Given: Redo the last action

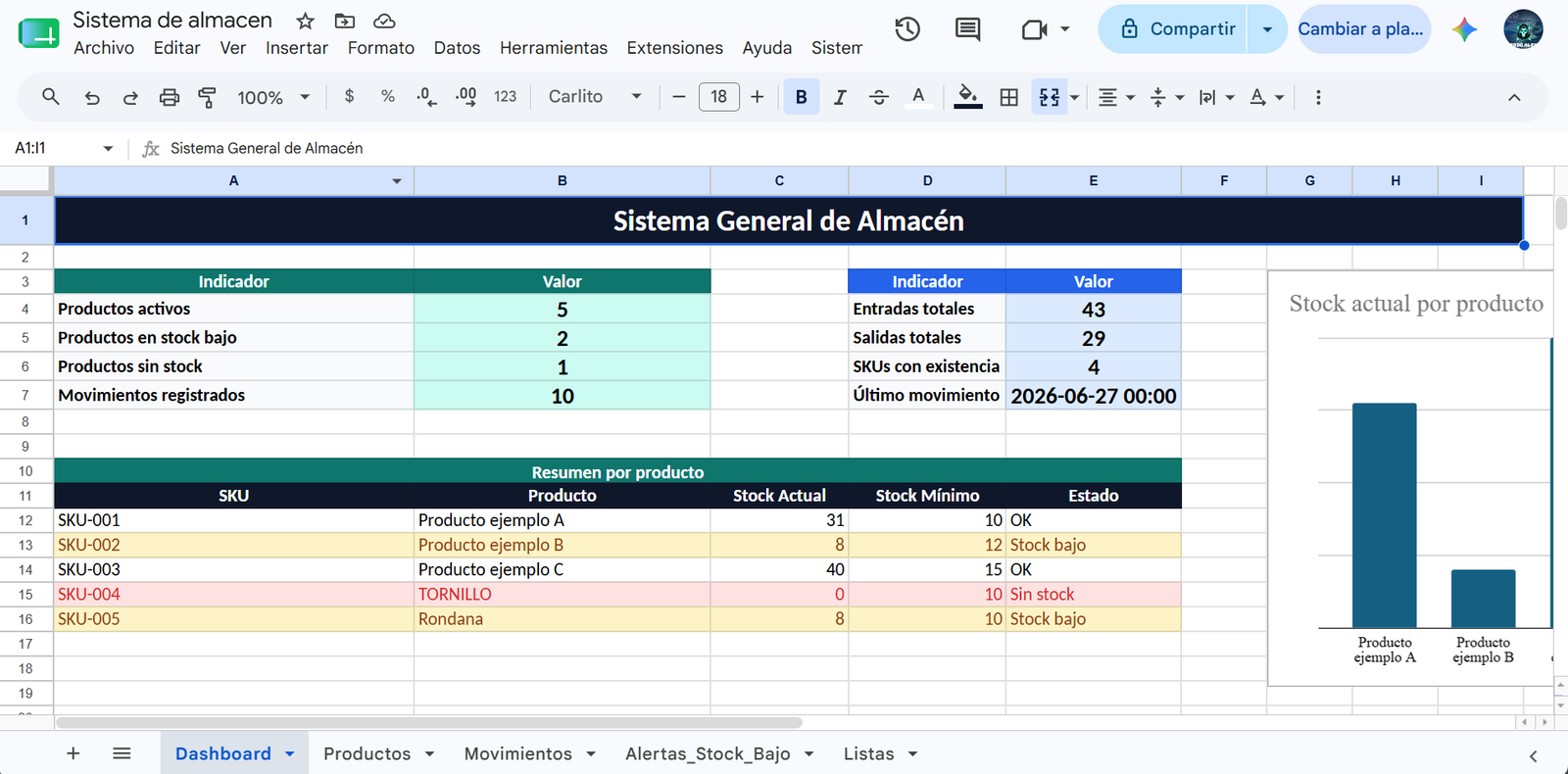Looking at the screenshot, I should [x=130, y=97].
